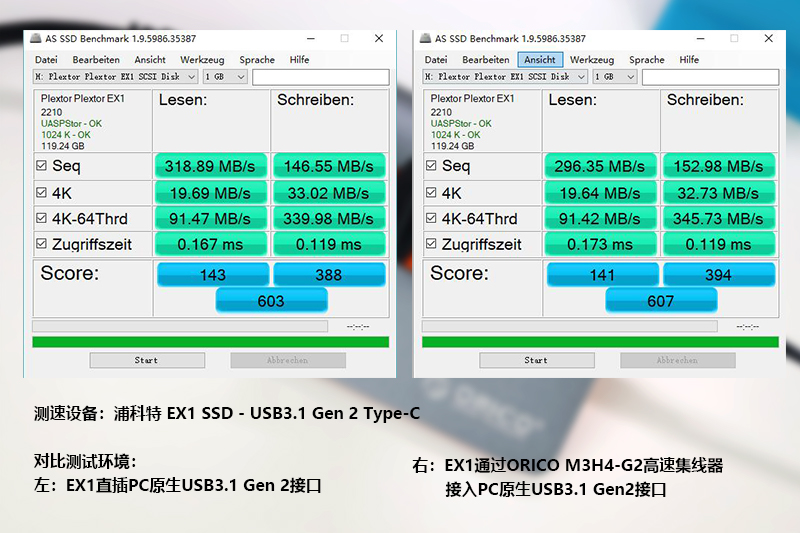
Task: Toggle Zugriffszeit checkbox in left window
Action: tap(41, 243)
